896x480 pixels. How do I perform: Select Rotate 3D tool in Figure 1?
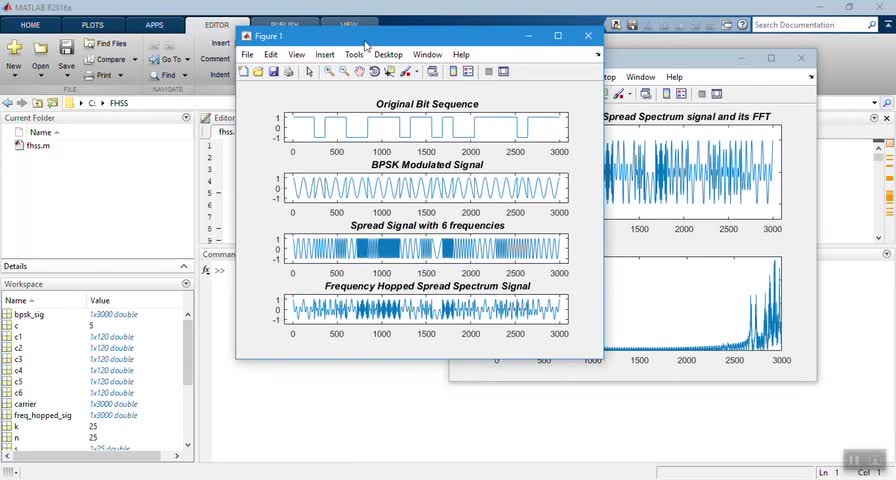click(x=374, y=71)
